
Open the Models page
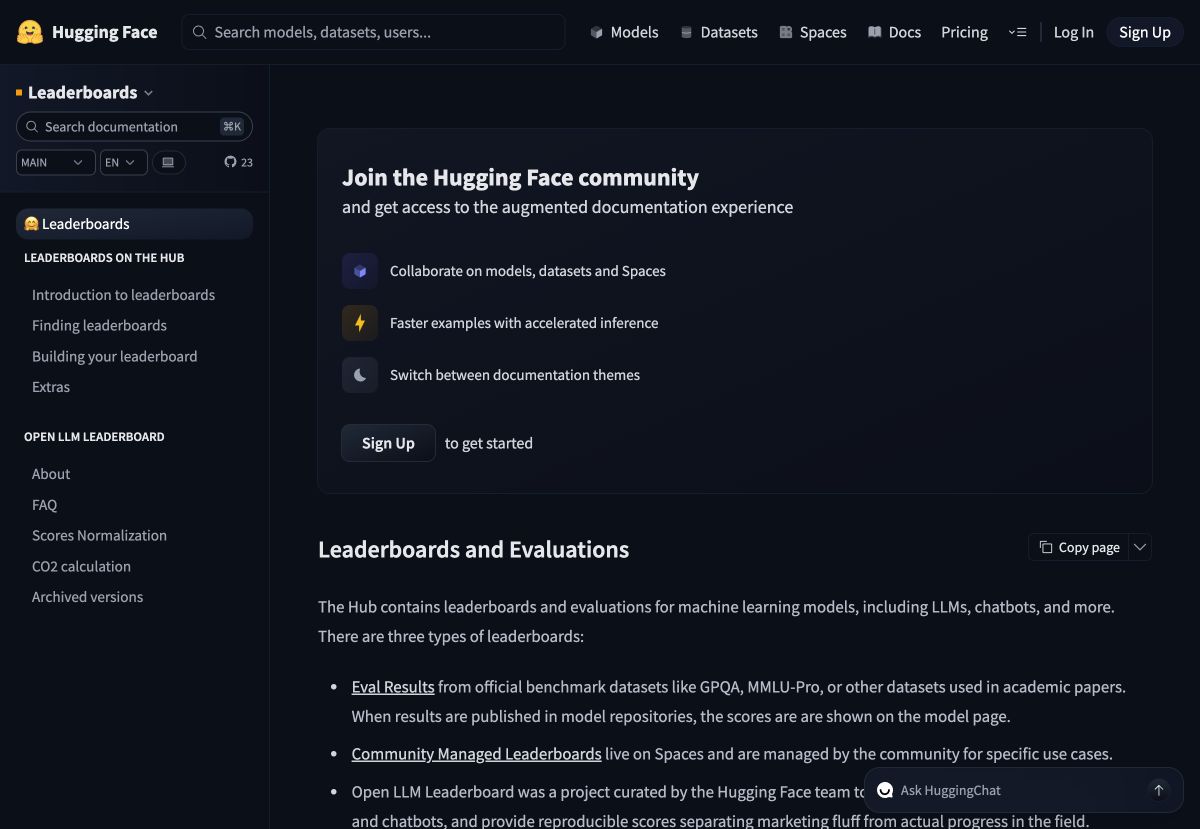(x=624, y=32)
